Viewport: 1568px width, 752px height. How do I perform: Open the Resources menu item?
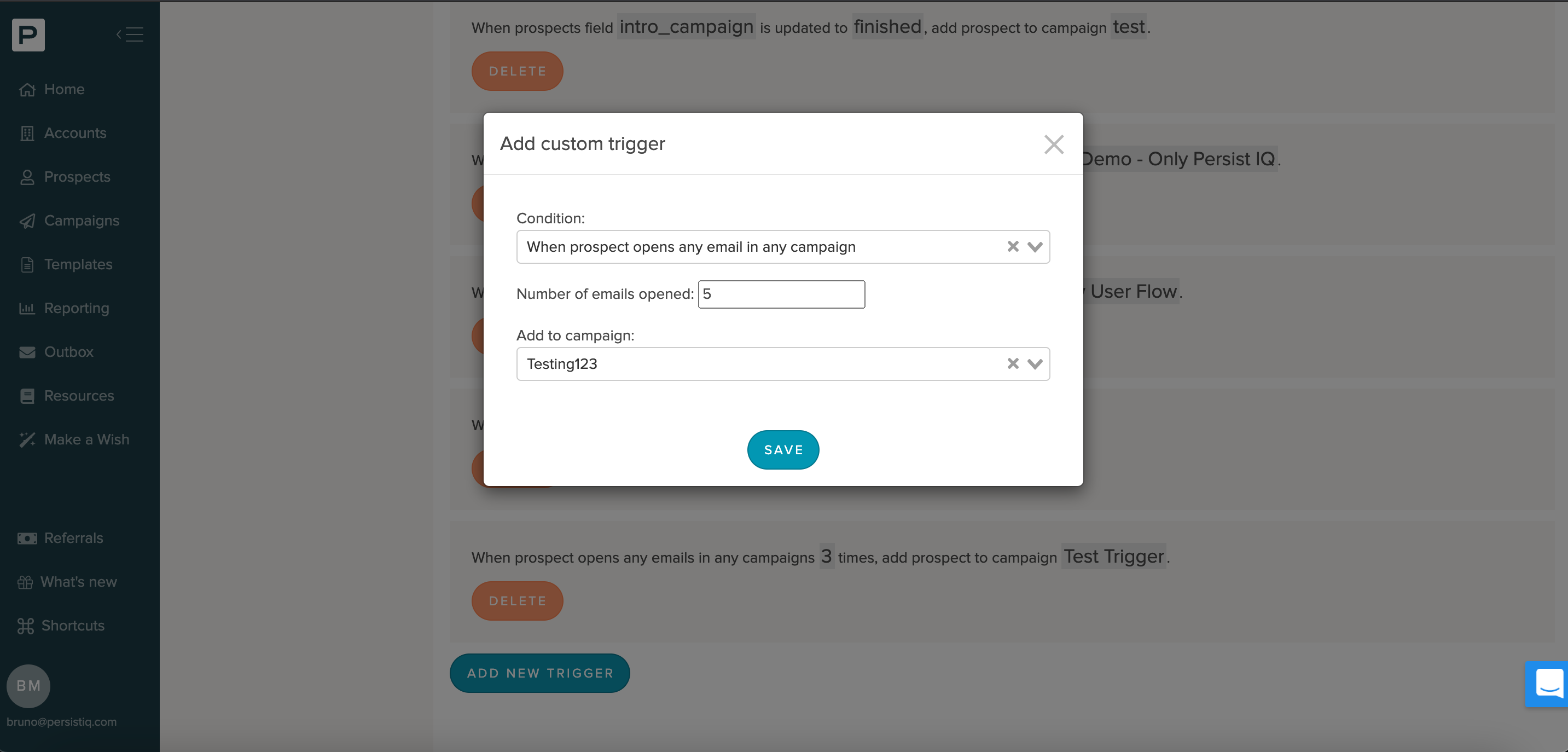click(x=79, y=395)
